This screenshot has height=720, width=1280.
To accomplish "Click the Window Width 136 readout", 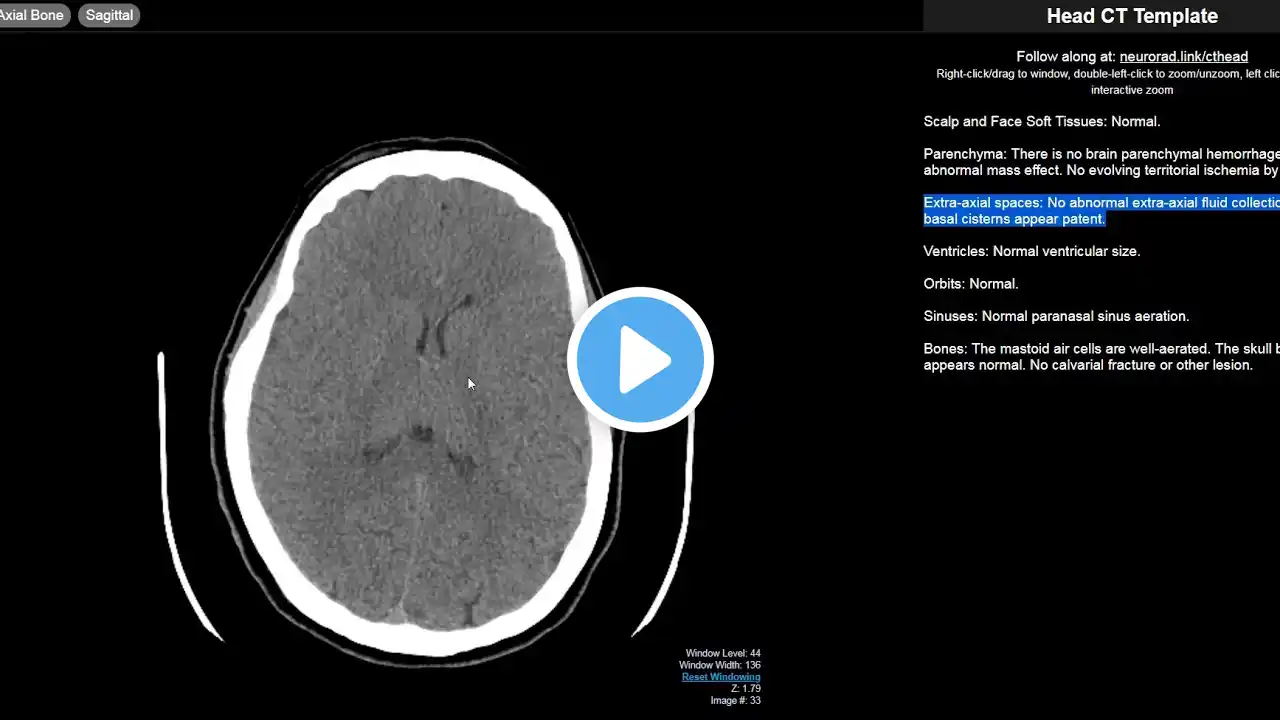I will click(x=719, y=665).
